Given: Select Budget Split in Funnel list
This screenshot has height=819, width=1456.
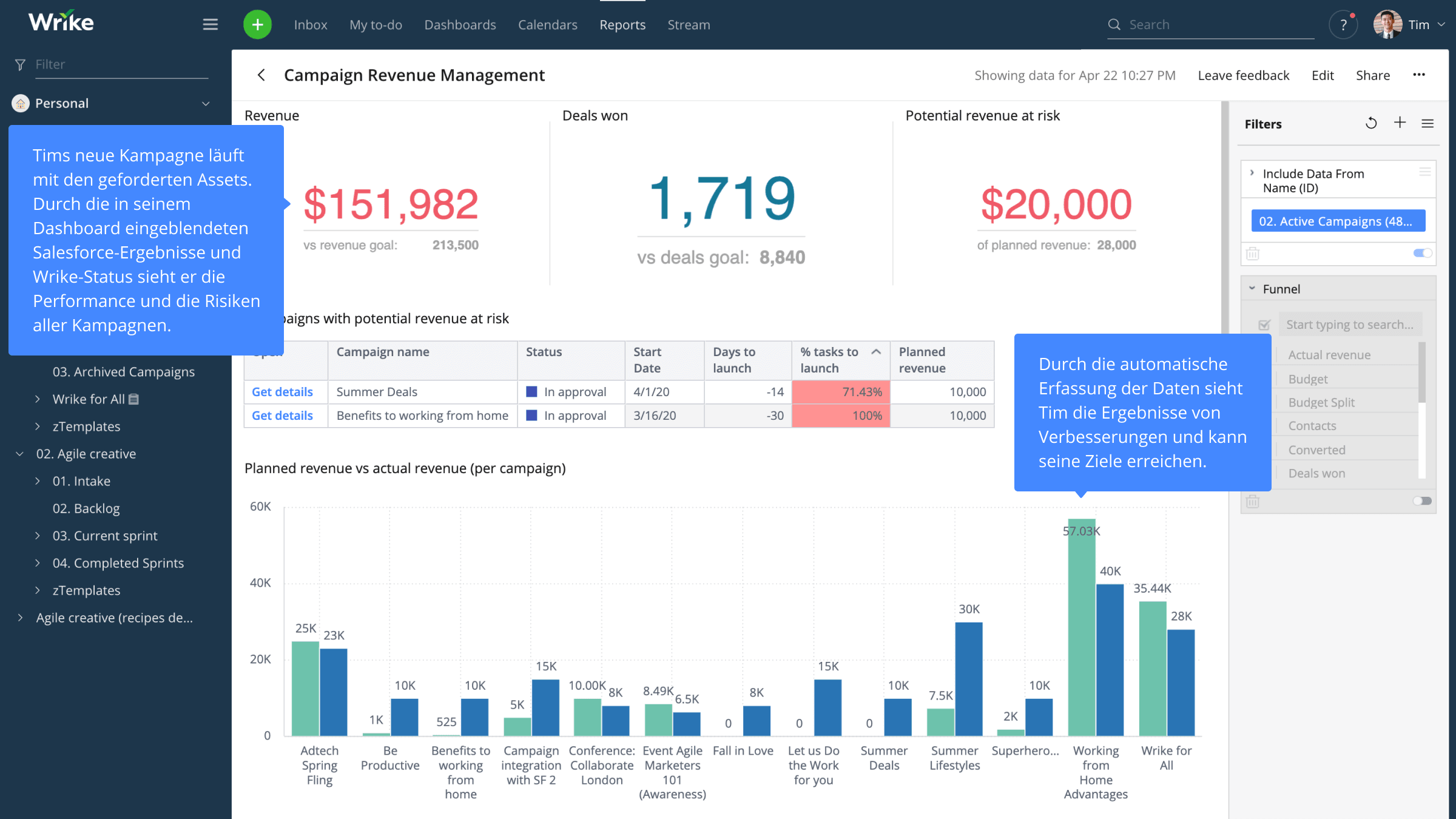Looking at the screenshot, I should pos(1321,403).
